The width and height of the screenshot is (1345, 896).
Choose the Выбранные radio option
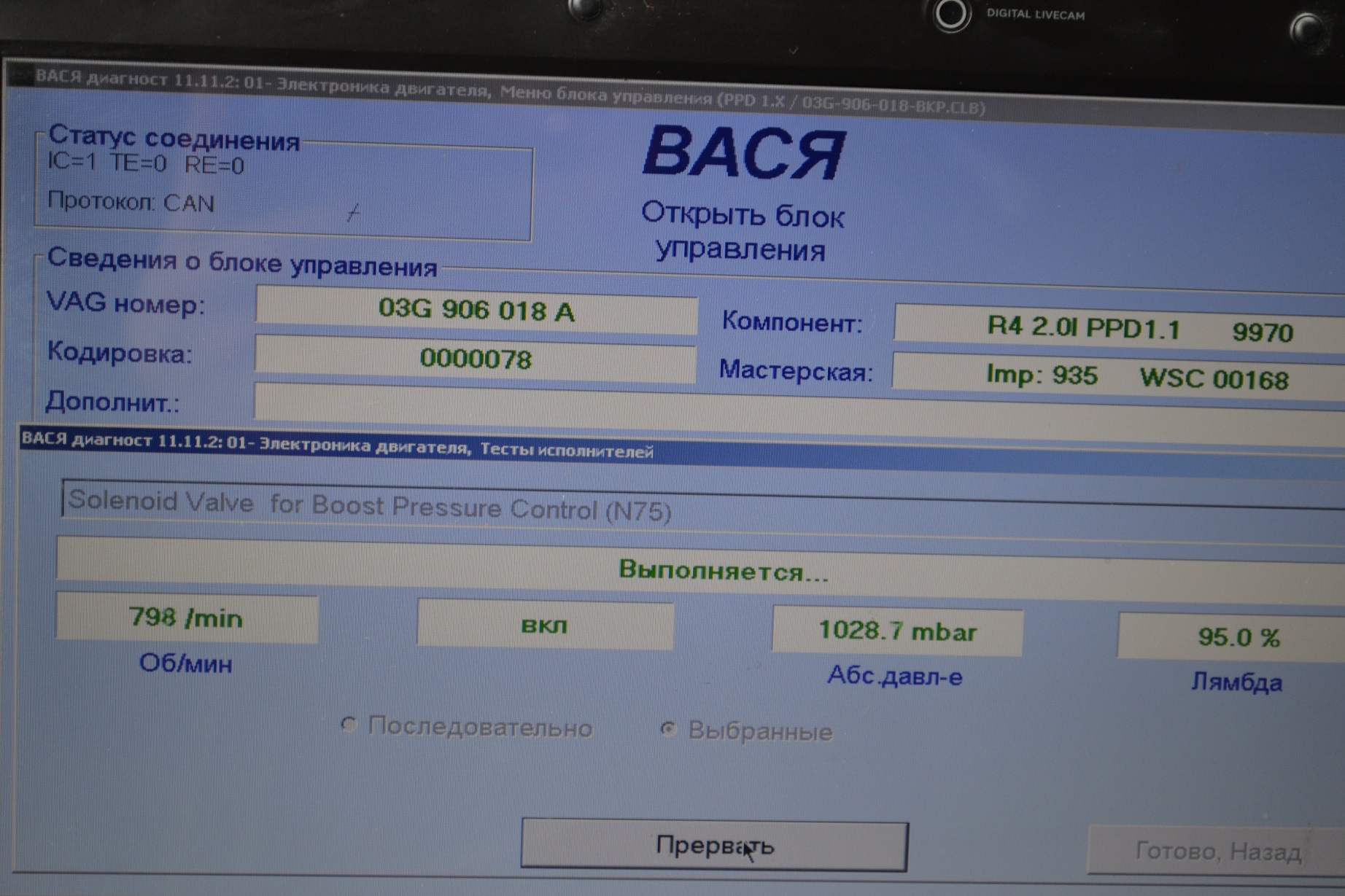click(668, 728)
